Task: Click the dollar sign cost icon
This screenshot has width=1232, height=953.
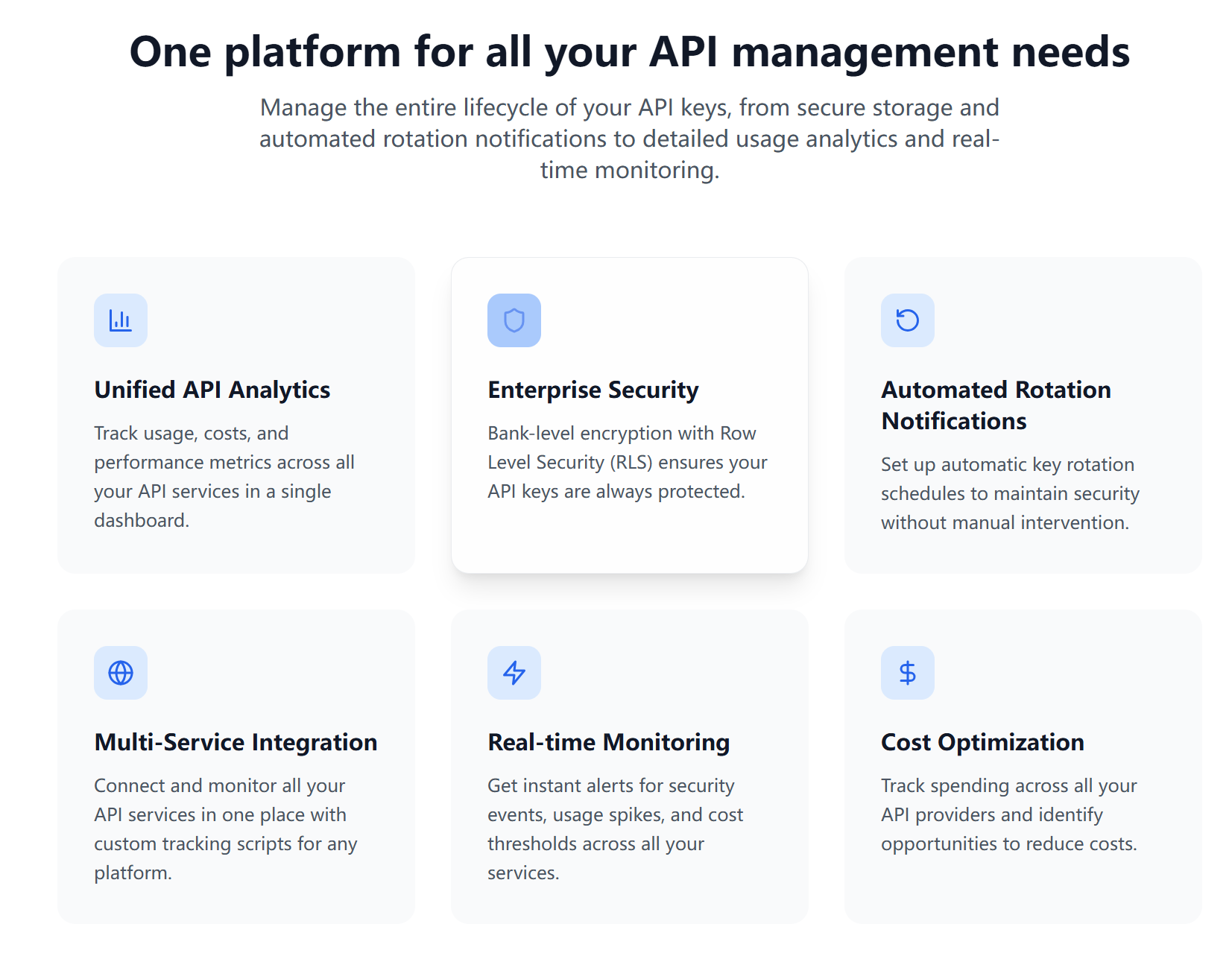Action: [x=908, y=673]
